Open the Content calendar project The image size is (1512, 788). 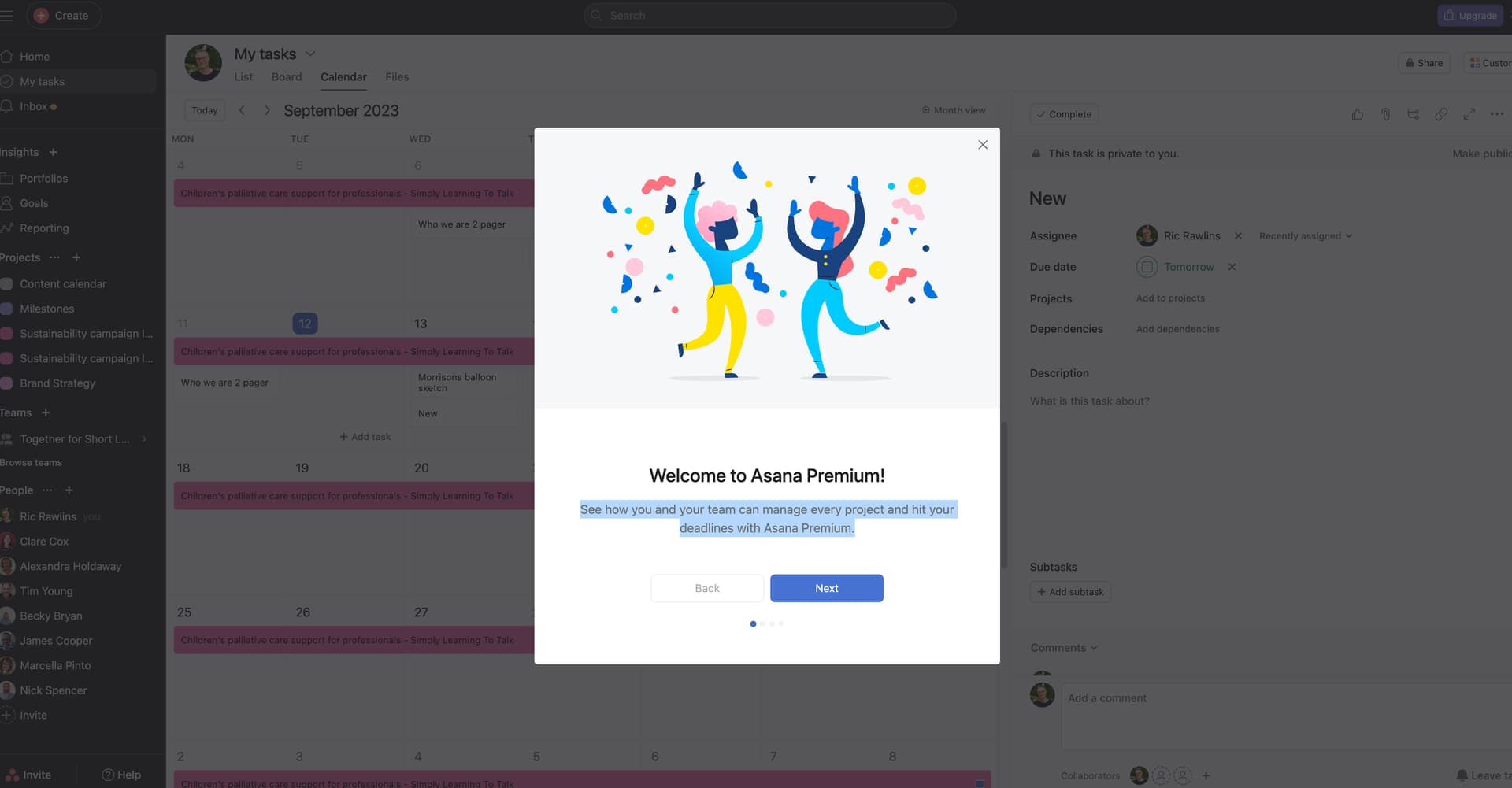[x=63, y=284]
